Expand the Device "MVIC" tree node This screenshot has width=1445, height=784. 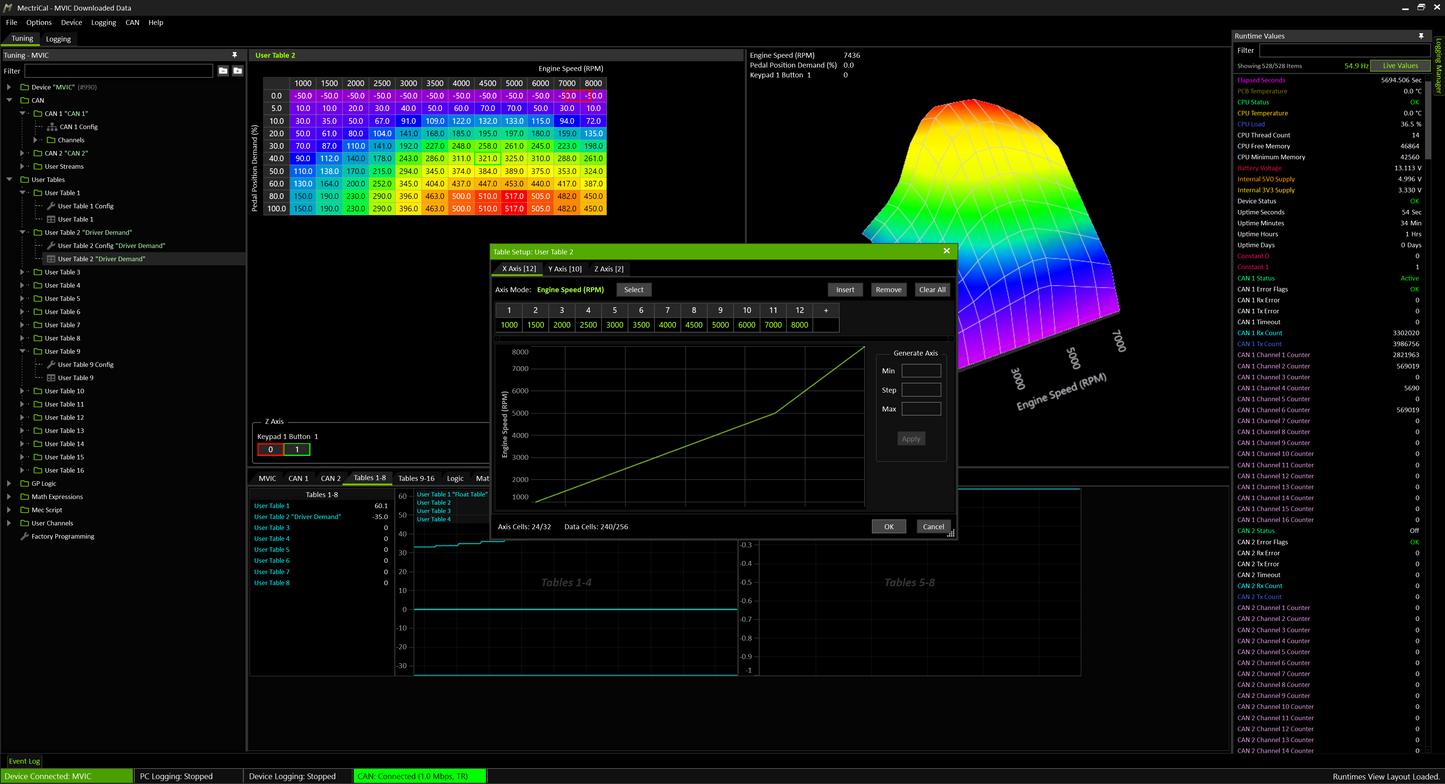(x=10, y=87)
